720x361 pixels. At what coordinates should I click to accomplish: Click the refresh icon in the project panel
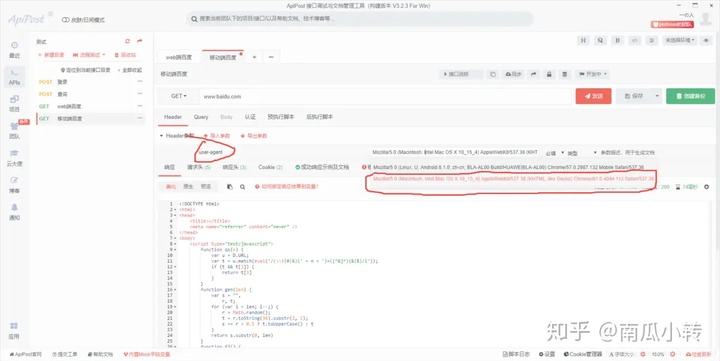click(x=128, y=41)
